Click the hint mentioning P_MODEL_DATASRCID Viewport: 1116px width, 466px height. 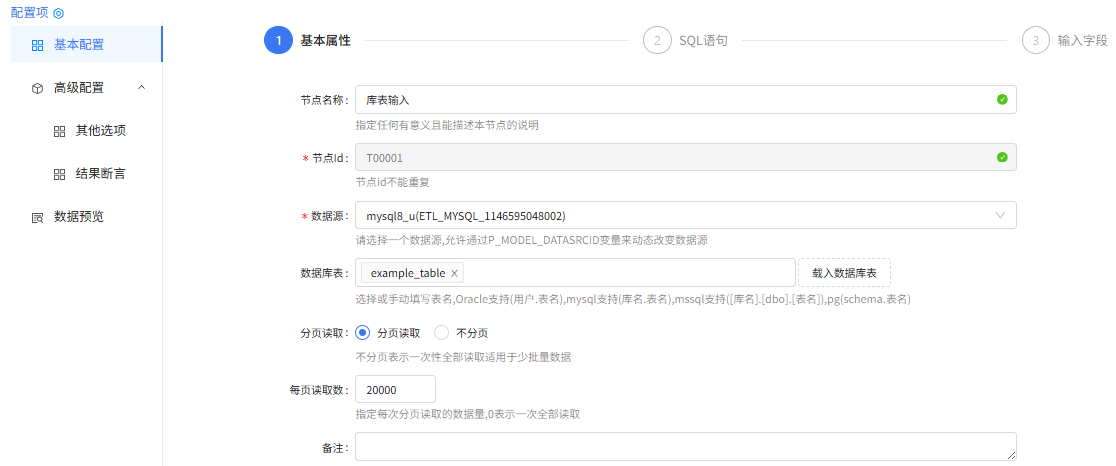point(531,240)
